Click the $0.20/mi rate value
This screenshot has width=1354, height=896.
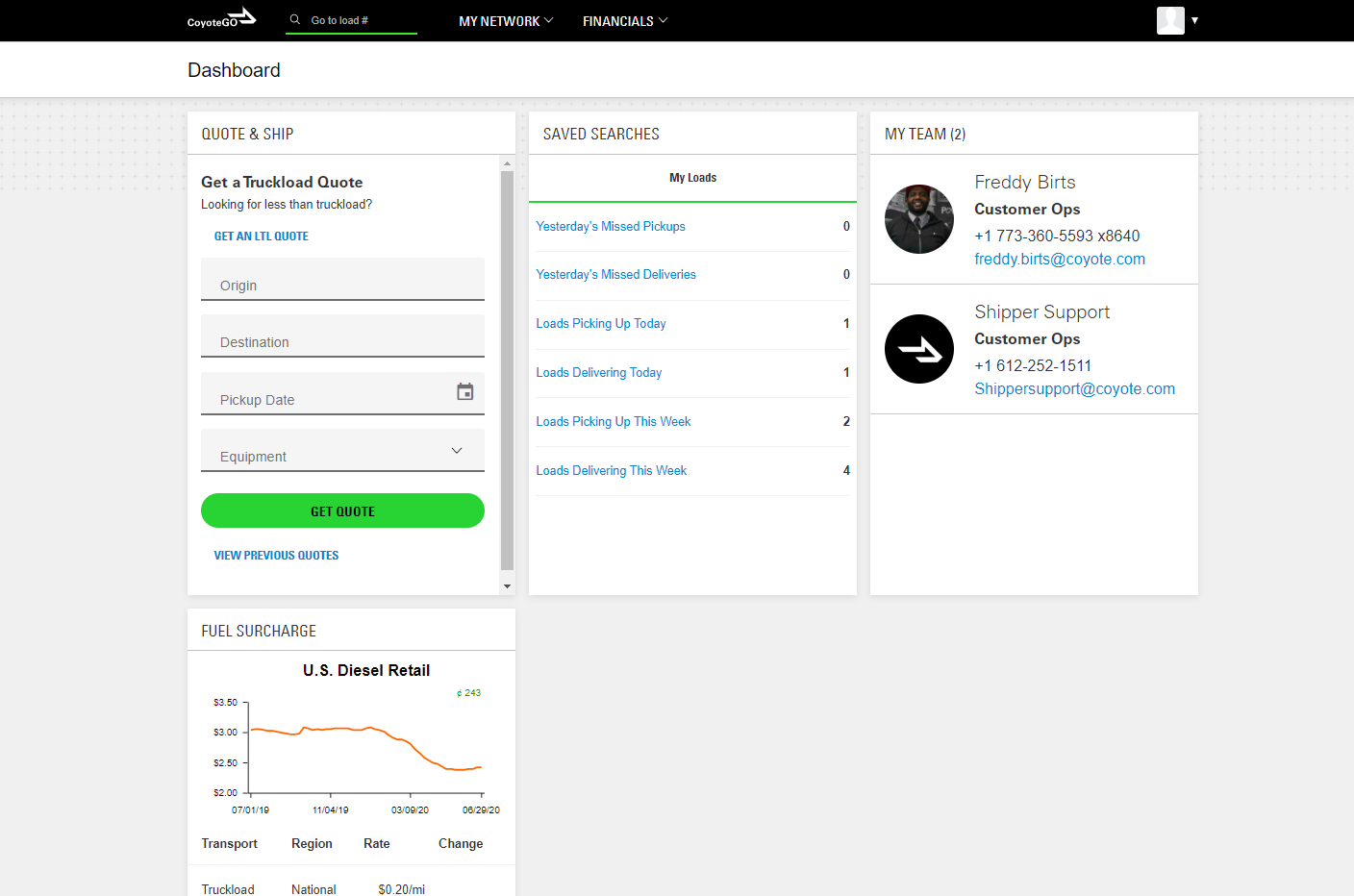coord(402,890)
